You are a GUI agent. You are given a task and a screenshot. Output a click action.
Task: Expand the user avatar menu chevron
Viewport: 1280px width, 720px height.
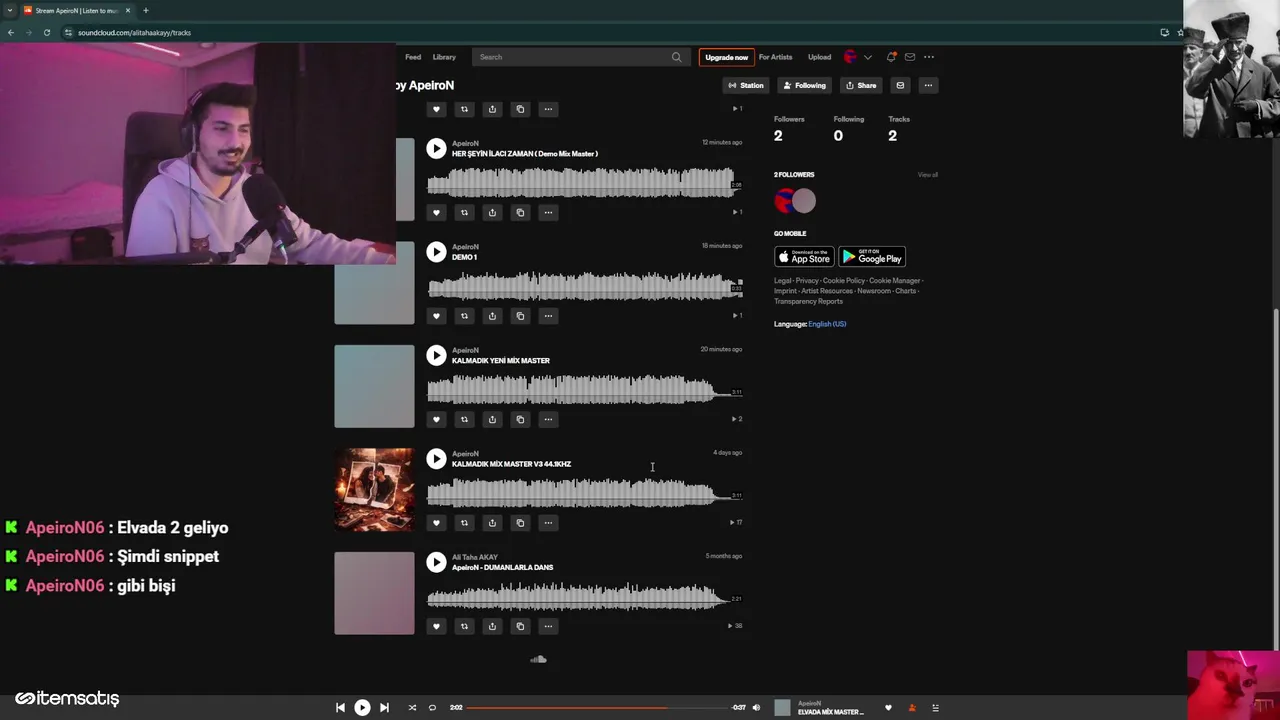coord(868,57)
